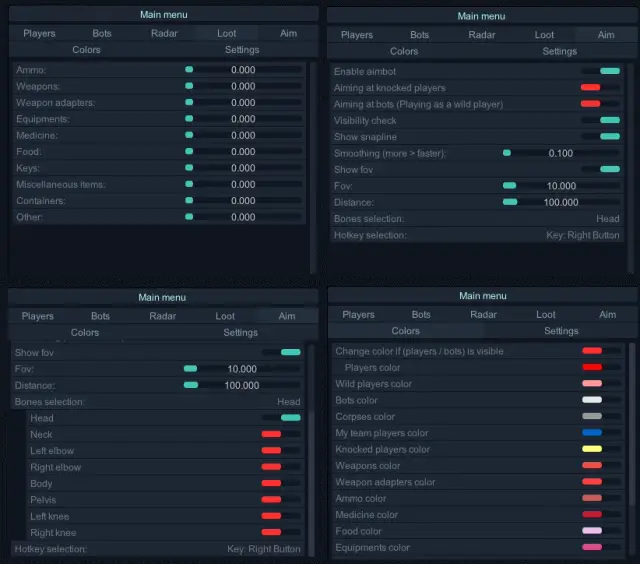Open the white Bots color swatch

[x=593, y=400]
